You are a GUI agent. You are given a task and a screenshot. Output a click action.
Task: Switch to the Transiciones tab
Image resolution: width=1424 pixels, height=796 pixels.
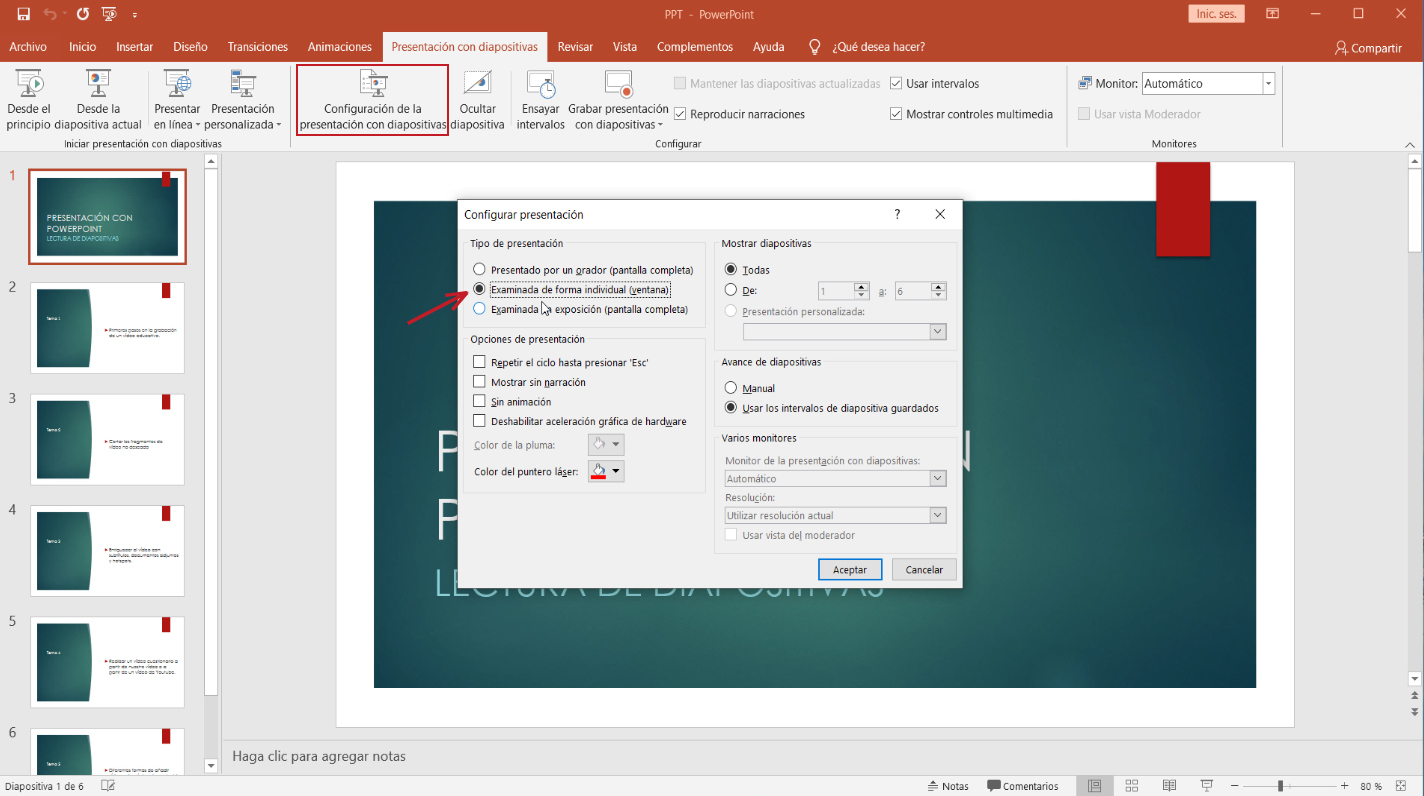pos(258,47)
